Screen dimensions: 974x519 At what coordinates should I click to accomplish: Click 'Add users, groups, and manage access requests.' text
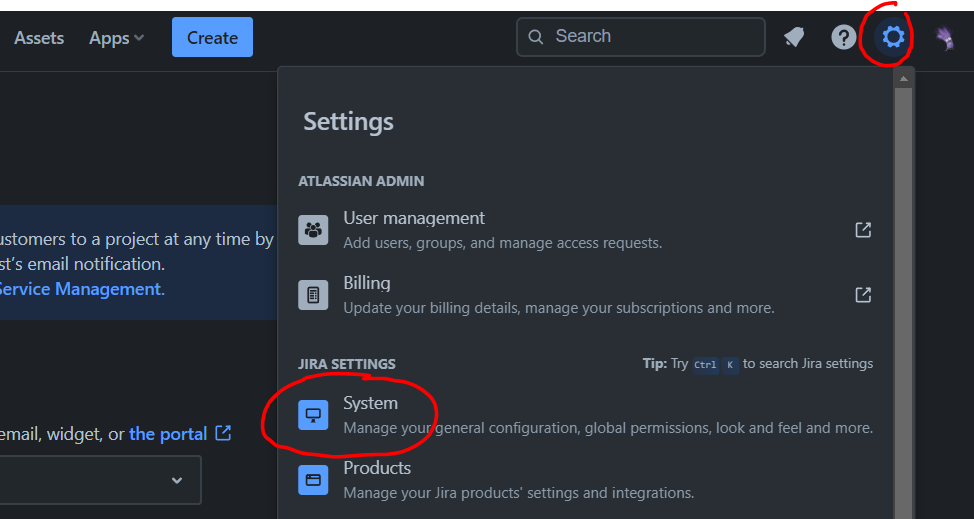click(503, 243)
